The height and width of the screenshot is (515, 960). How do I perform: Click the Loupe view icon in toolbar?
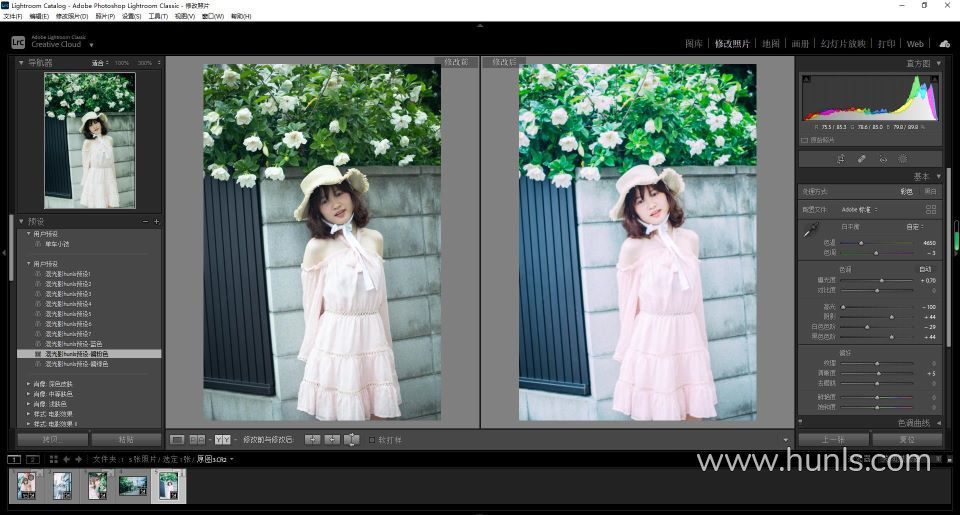point(177,440)
